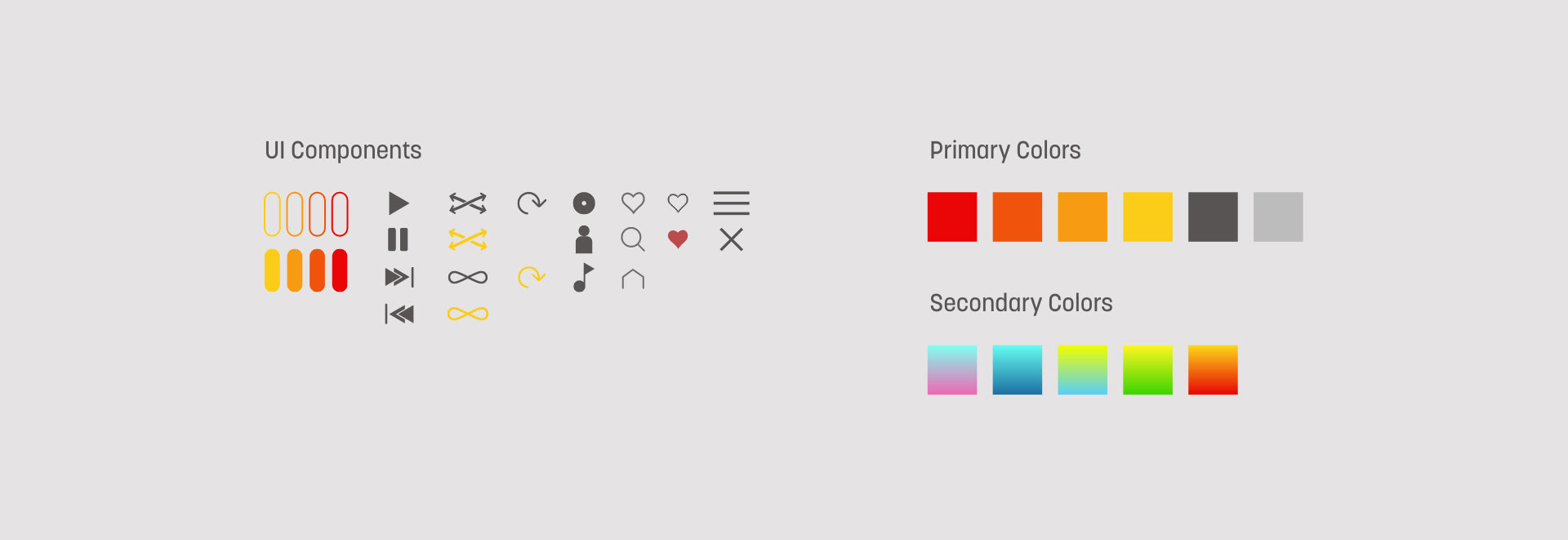
Task: Click the gray play triangle icon
Action: coord(399,203)
